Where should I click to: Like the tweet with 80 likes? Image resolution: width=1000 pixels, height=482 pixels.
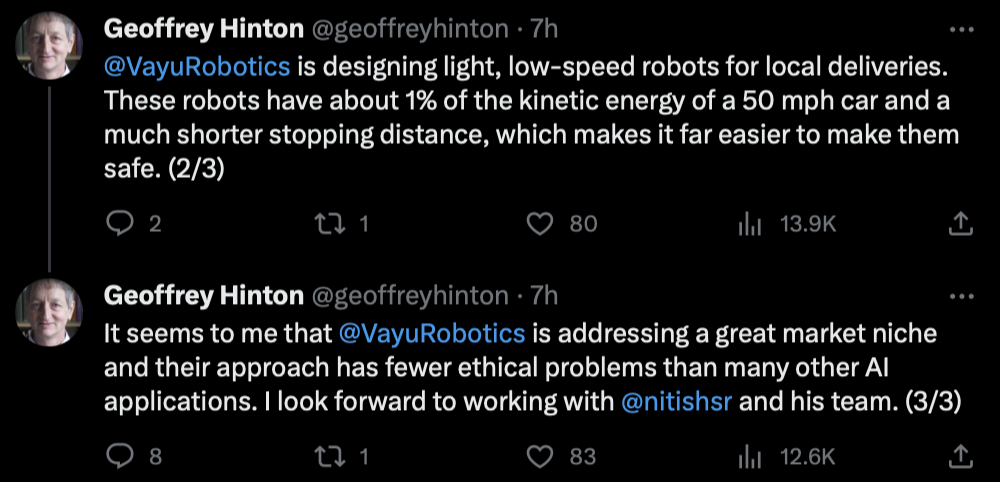[540, 224]
